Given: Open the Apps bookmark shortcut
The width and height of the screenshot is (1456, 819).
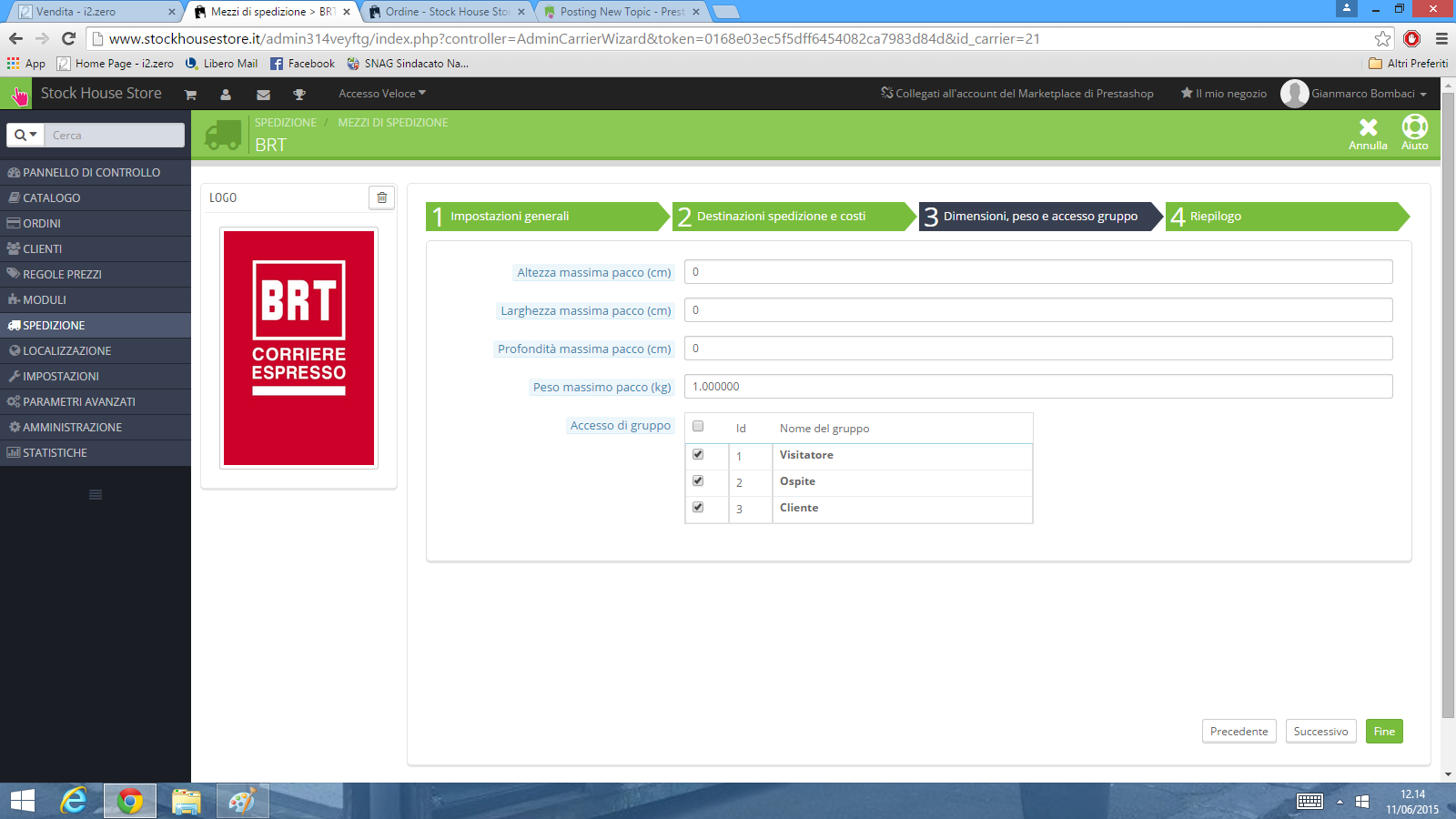Looking at the screenshot, I should [x=25, y=64].
